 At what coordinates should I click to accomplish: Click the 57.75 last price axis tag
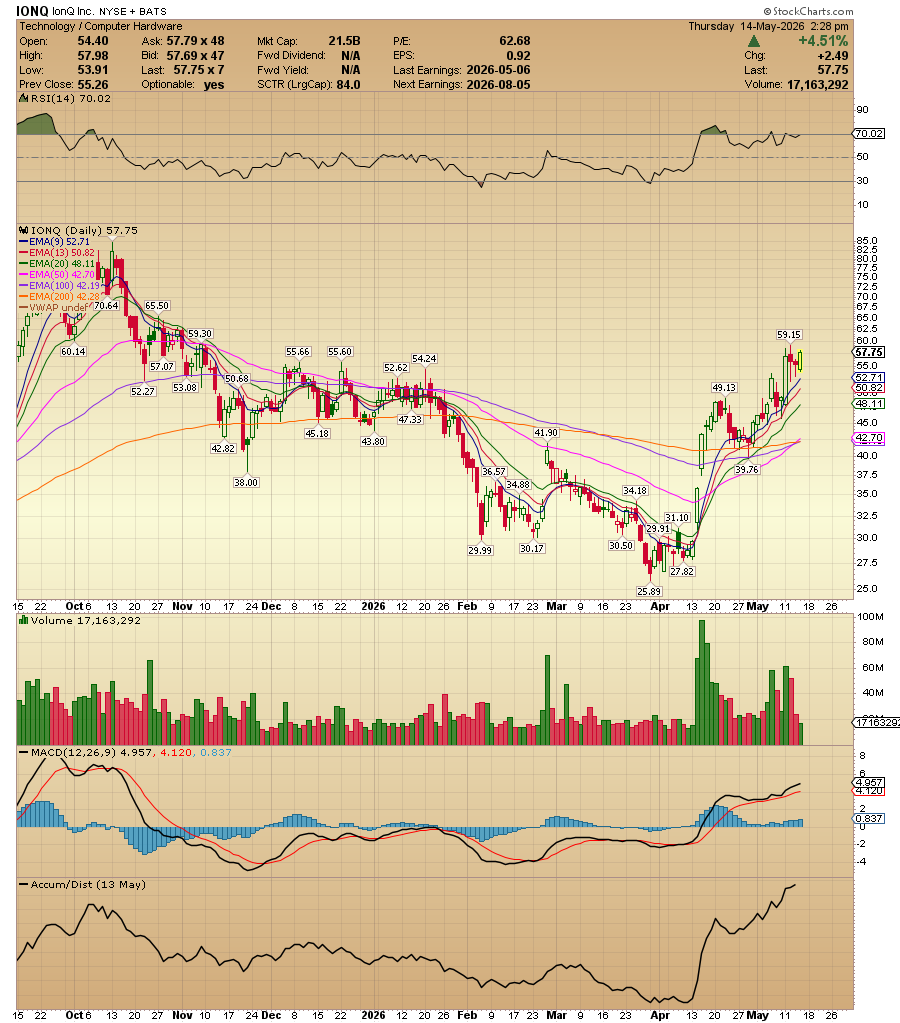pyautogui.click(x=869, y=352)
